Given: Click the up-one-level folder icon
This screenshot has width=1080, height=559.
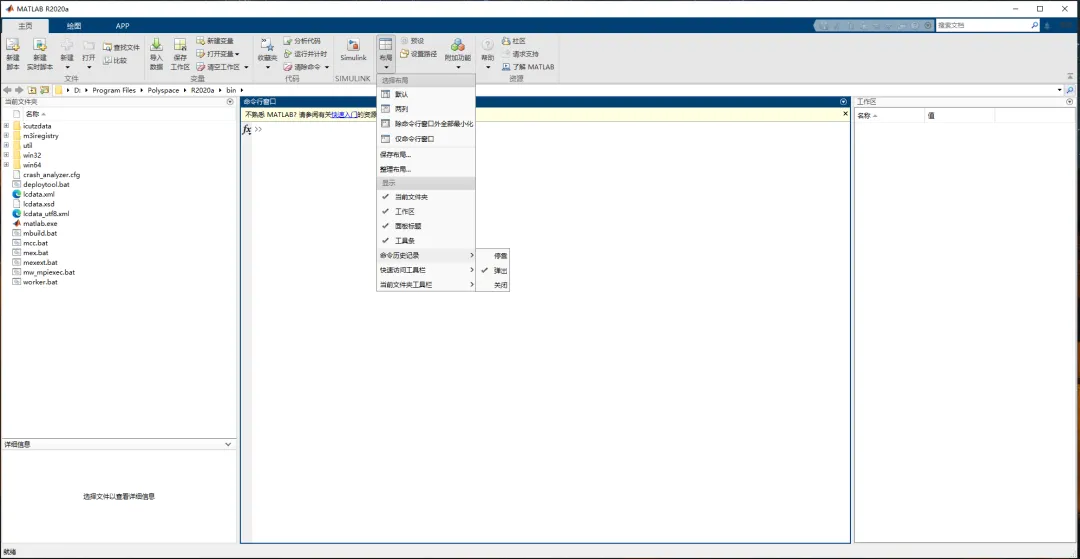Looking at the screenshot, I should (x=32, y=90).
